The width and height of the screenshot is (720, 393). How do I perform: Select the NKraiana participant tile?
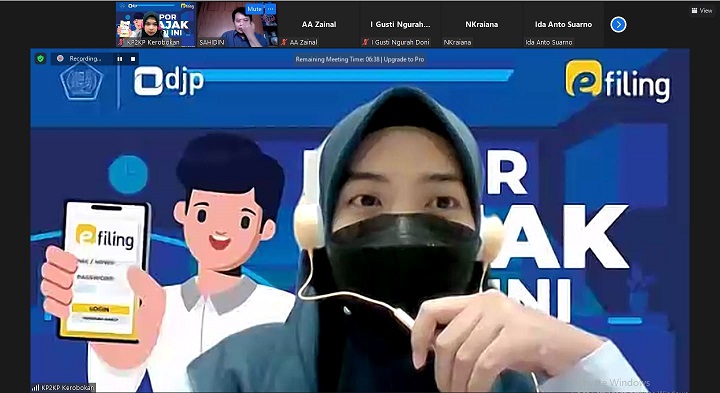coord(481,24)
